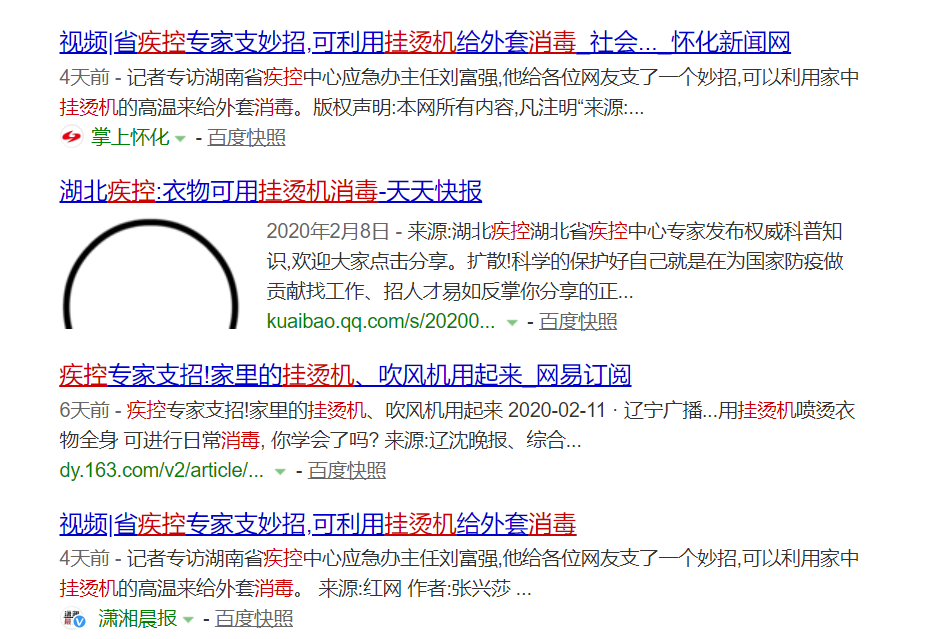Open 百度快照 for the 潇湘晨报 result
The width and height of the screenshot is (925, 639).
coord(254,619)
